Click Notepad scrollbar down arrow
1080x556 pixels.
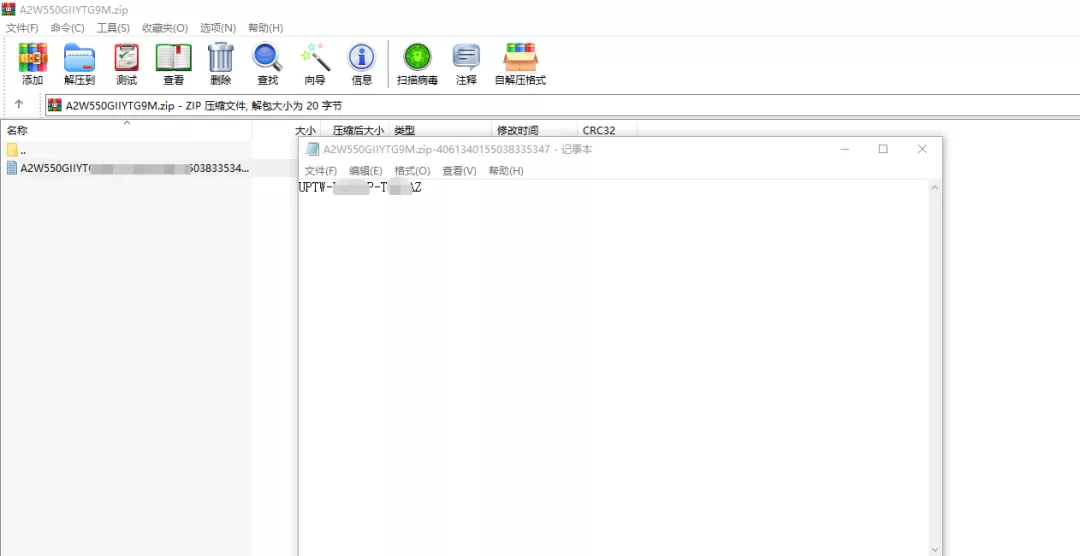[x=935, y=549]
